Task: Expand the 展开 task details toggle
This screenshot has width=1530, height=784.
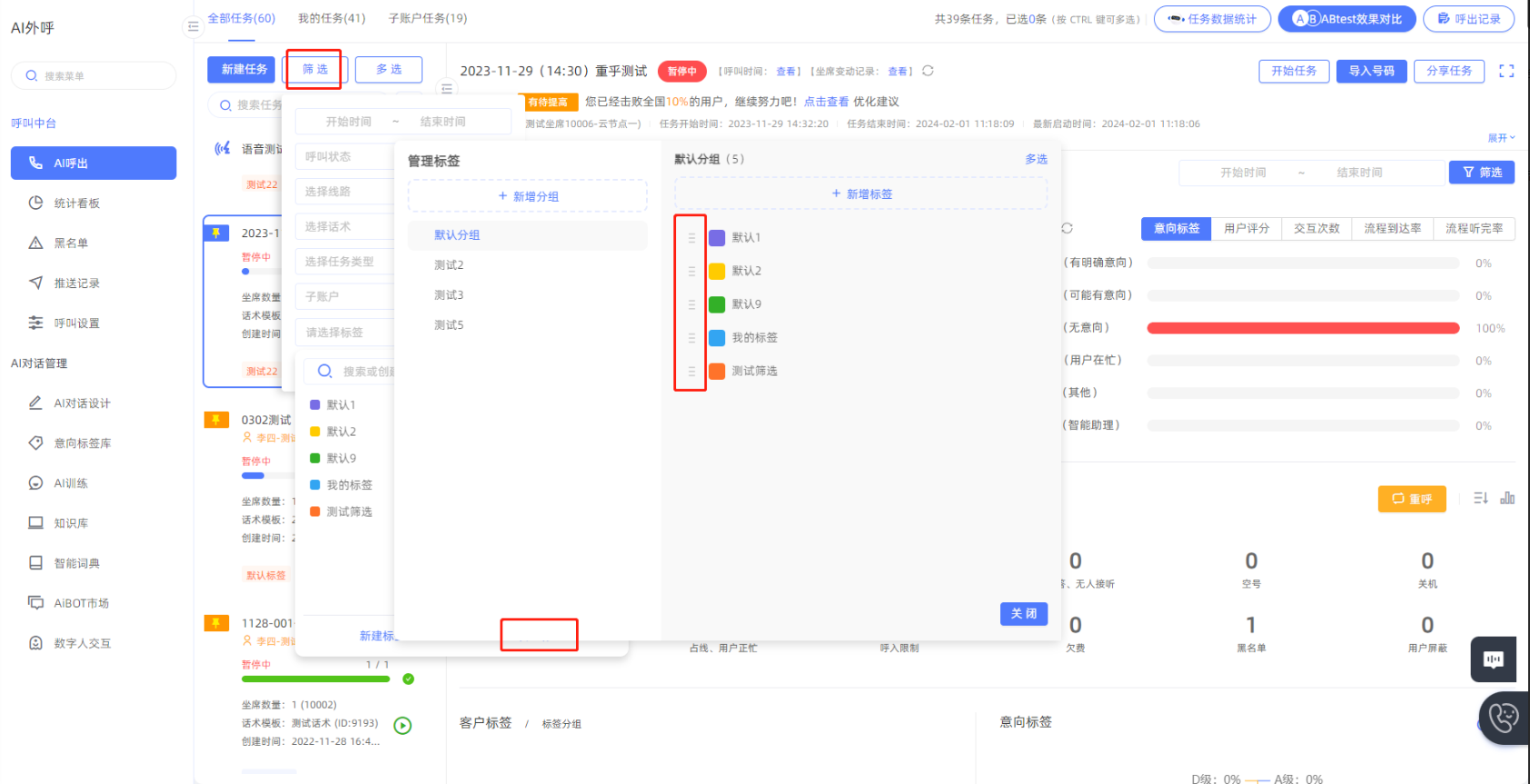Action: [1501, 138]
